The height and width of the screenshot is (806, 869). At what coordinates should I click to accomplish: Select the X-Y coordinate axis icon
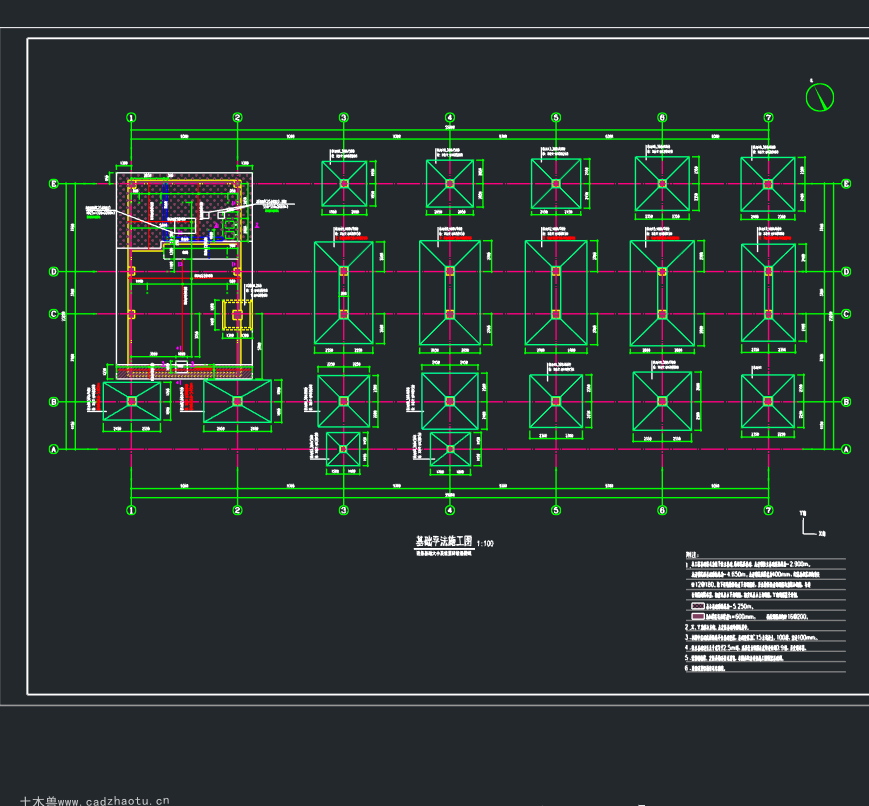click(812, 524)
